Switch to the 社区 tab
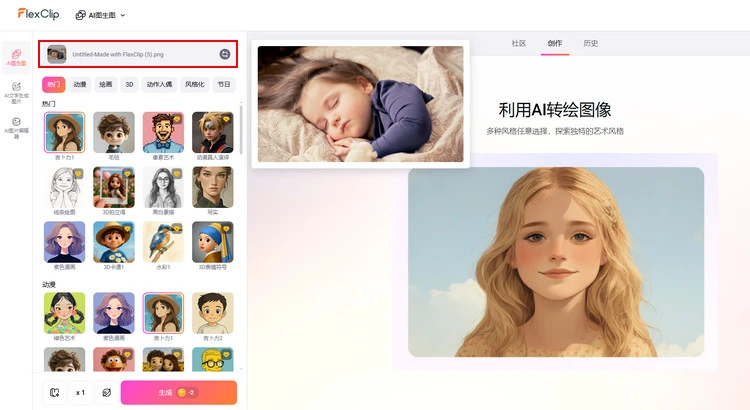The image size is (750, 410). tap(518, 43)
